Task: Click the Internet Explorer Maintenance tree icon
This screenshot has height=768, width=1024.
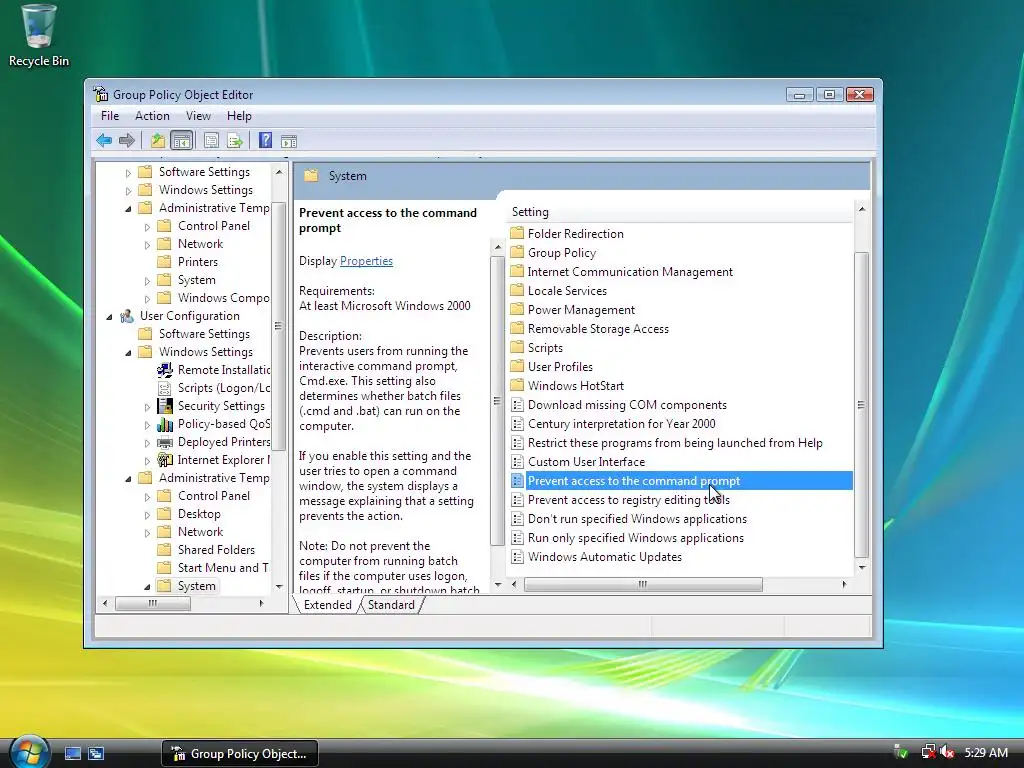Action: (x=165, y=460)
